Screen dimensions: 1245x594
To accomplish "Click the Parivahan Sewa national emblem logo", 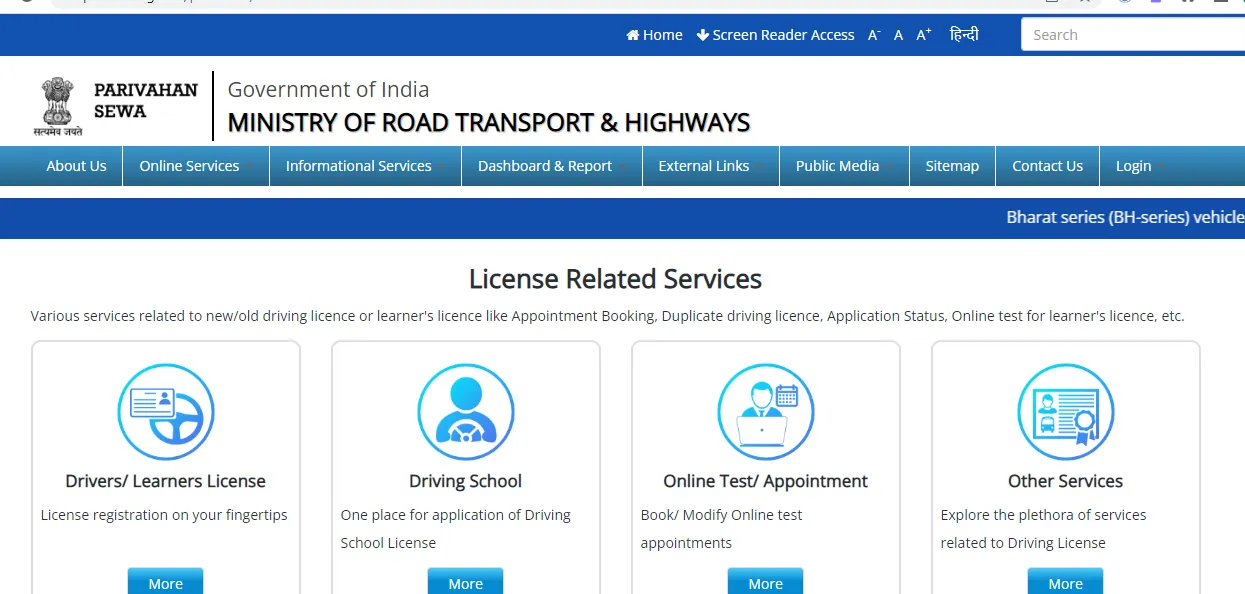I will coord(58,106).
